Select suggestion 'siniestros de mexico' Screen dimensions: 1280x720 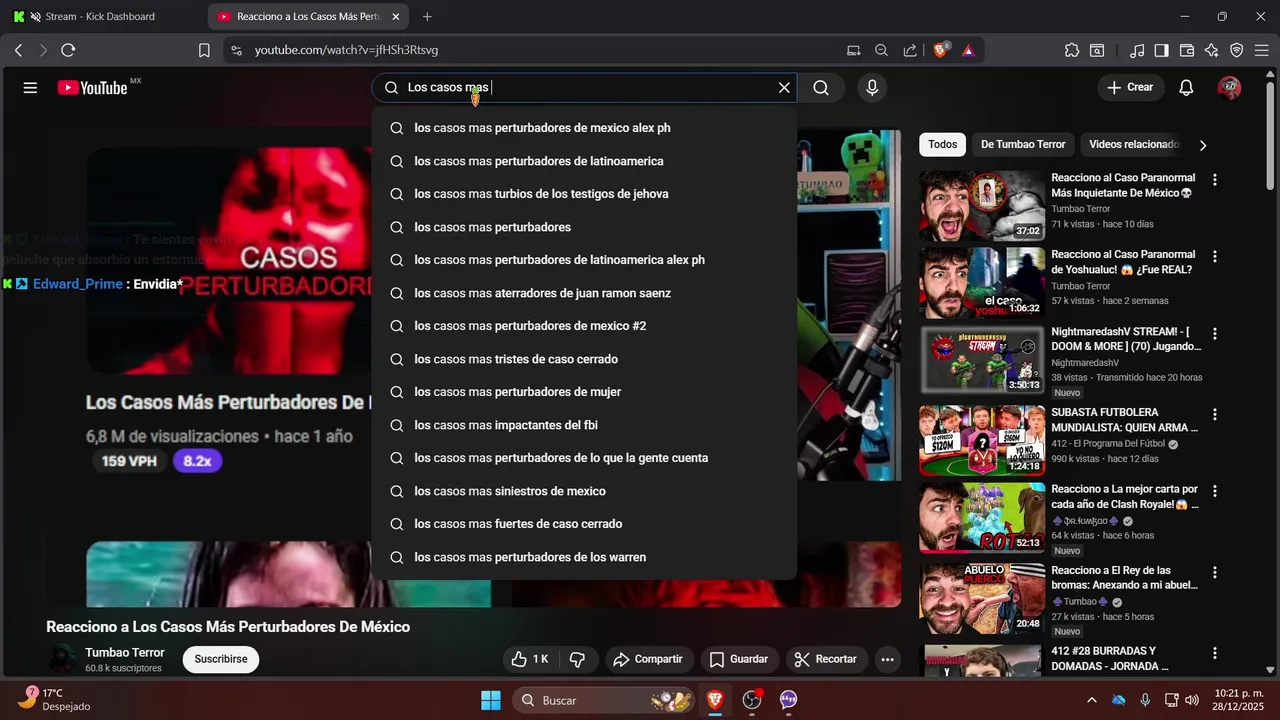(x=584, y=491)
